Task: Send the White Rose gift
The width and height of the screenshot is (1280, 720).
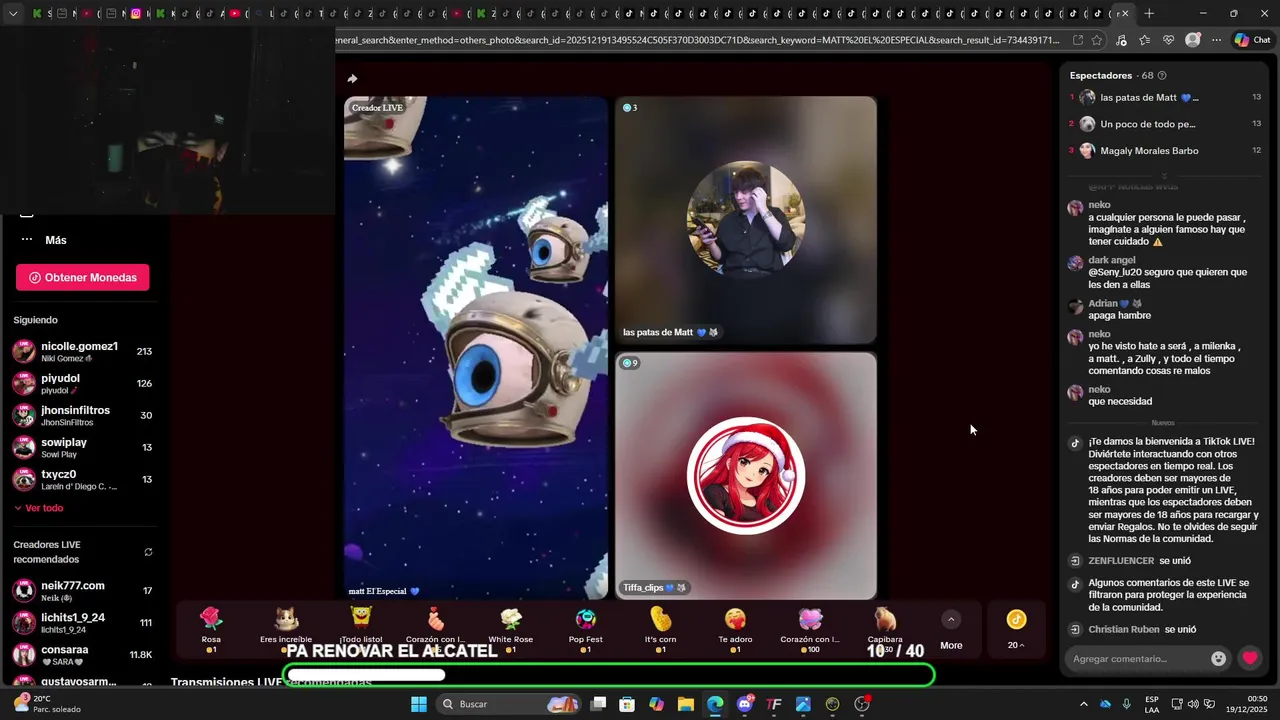Action: click(511, 629)
